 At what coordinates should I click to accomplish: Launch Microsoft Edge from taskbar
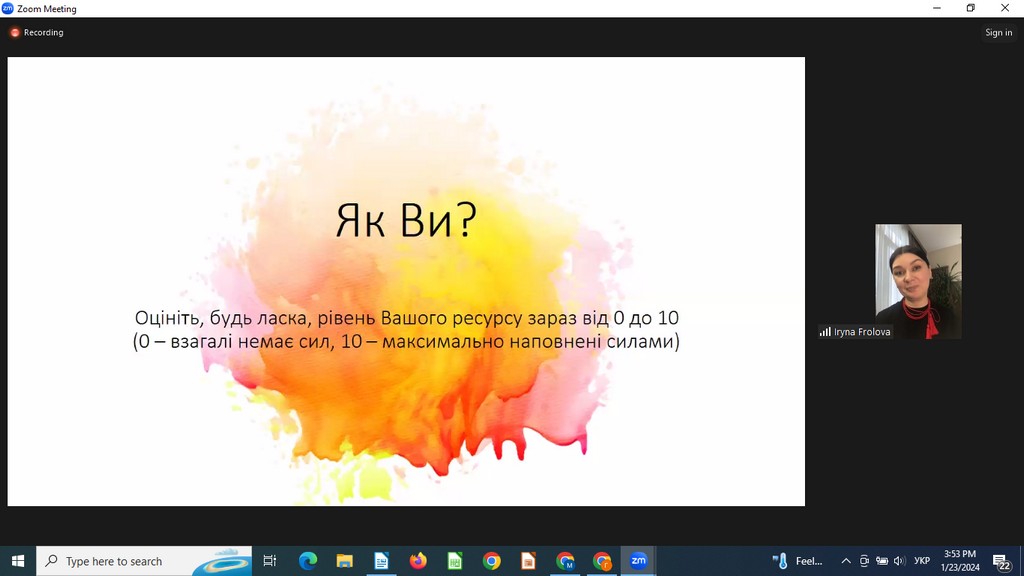(307, 561)
